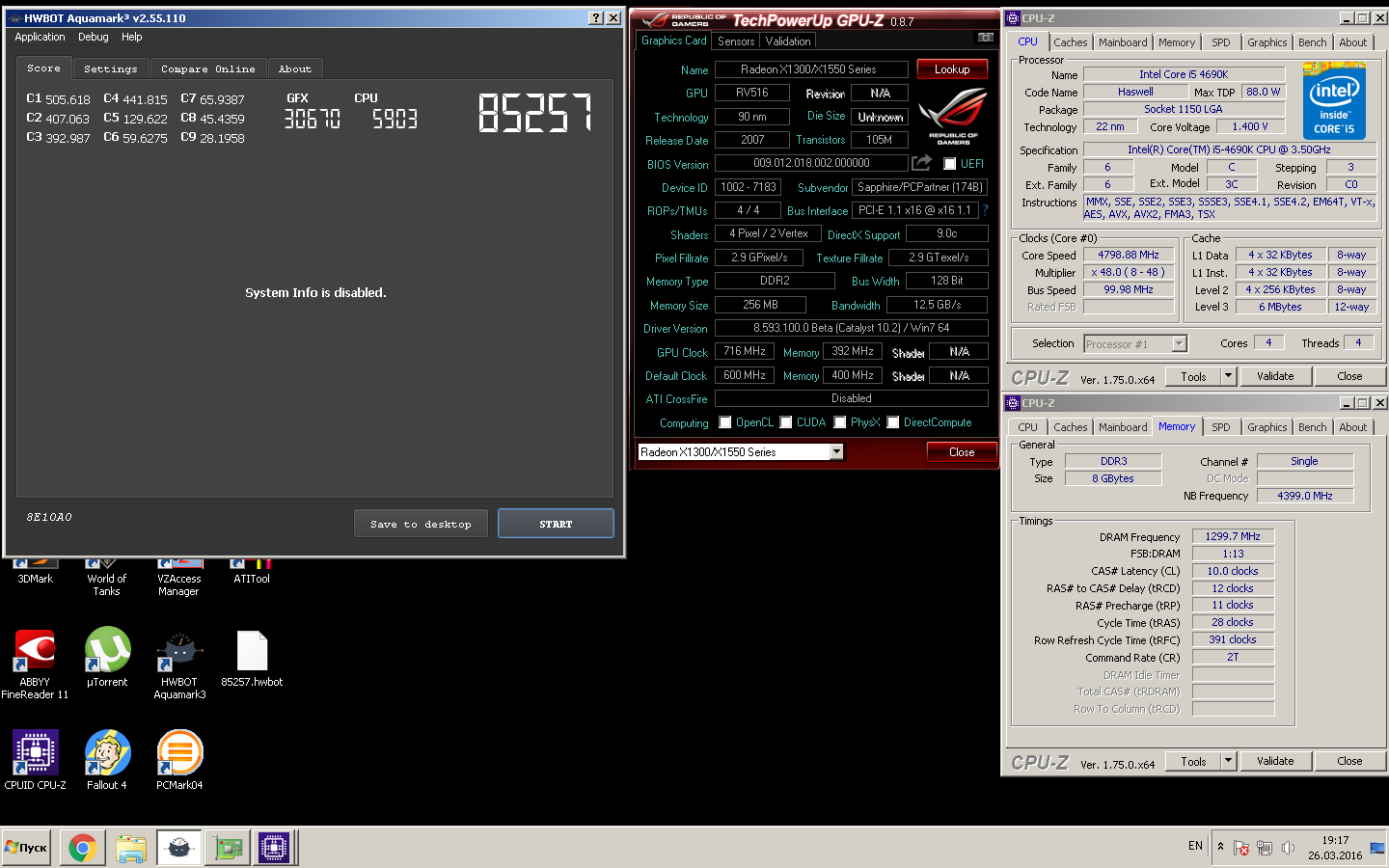1389x868 pixels.
Task: Select the ABBYY FineReader 11 desktop icon
Action: (36, 664)
